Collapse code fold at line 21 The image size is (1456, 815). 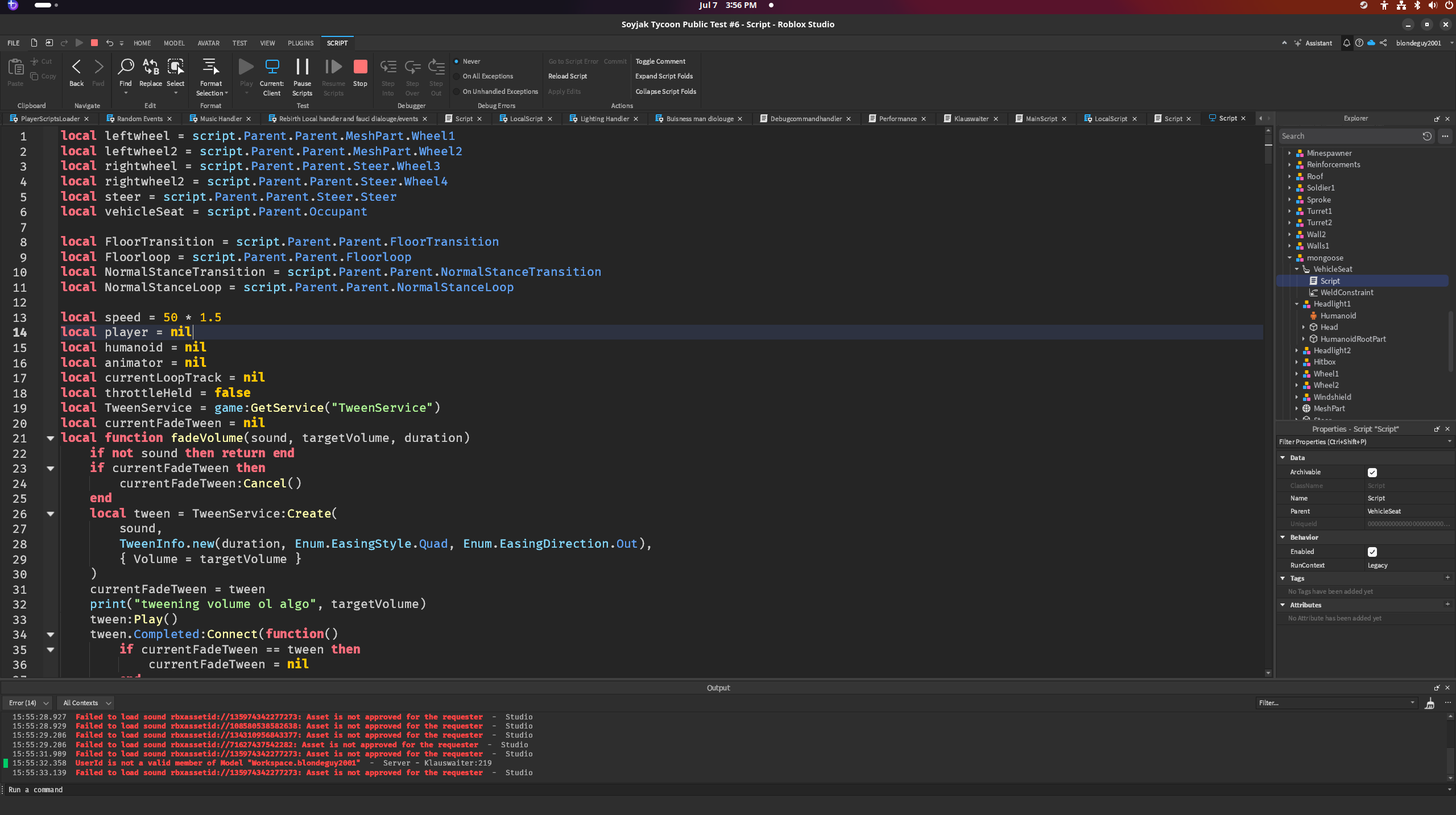point(50,438)
